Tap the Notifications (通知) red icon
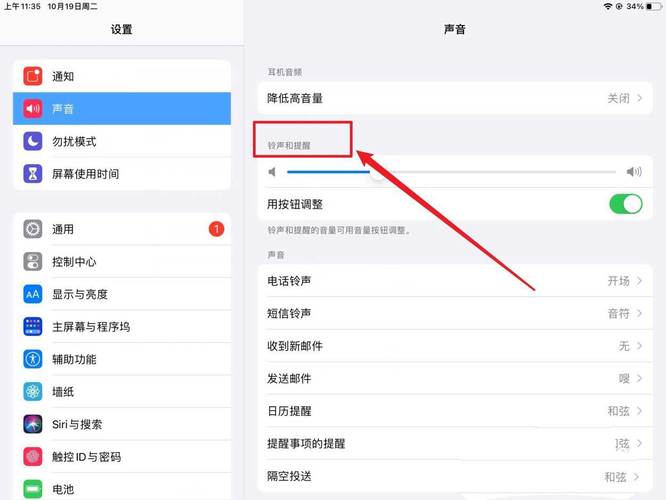This screenshot has height=500, width=666. 33,76
